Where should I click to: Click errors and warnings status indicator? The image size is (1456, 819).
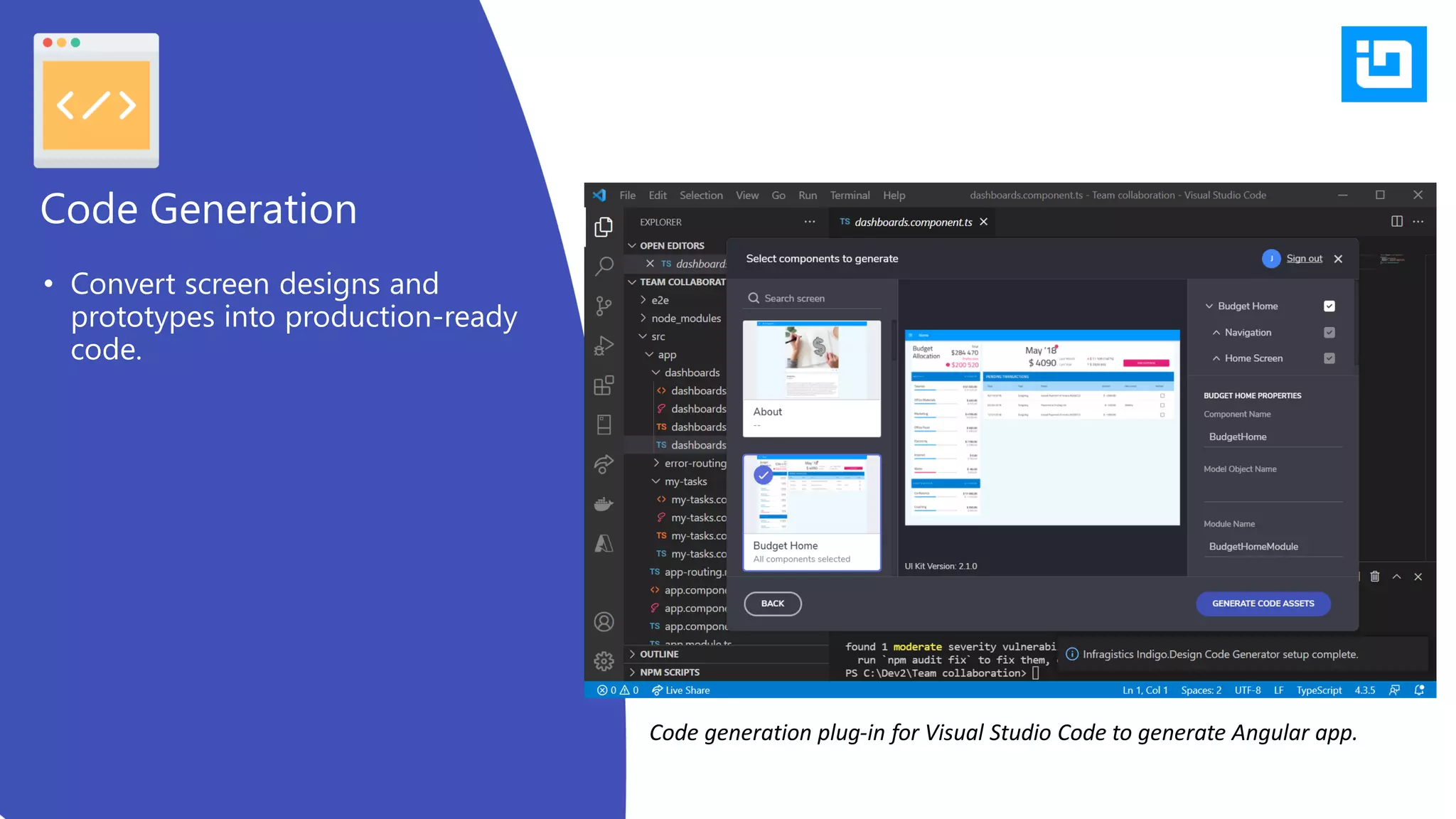tap(617, 690)
